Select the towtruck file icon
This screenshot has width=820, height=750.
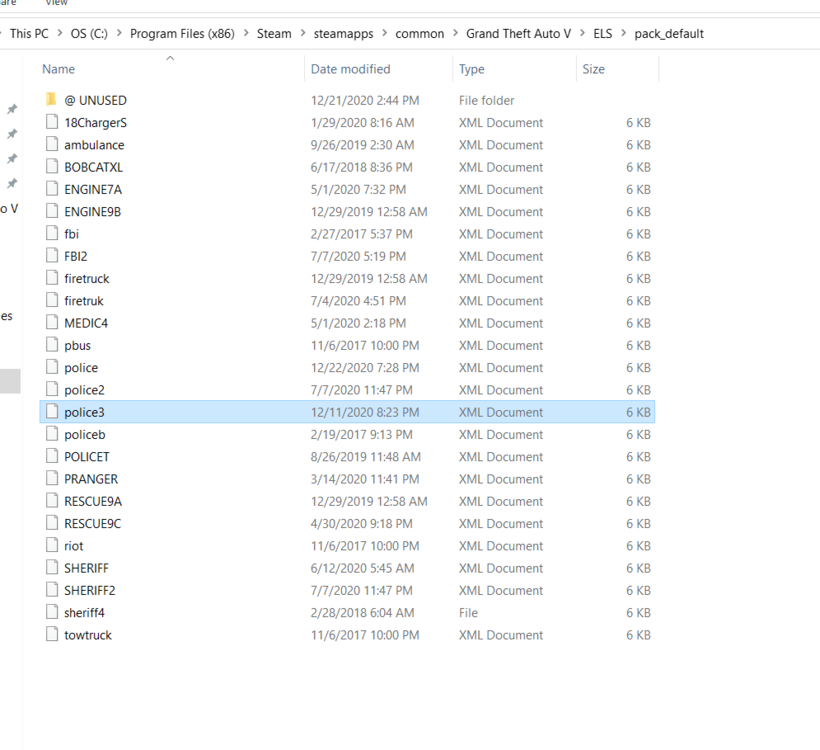click(x=51, y=634)
